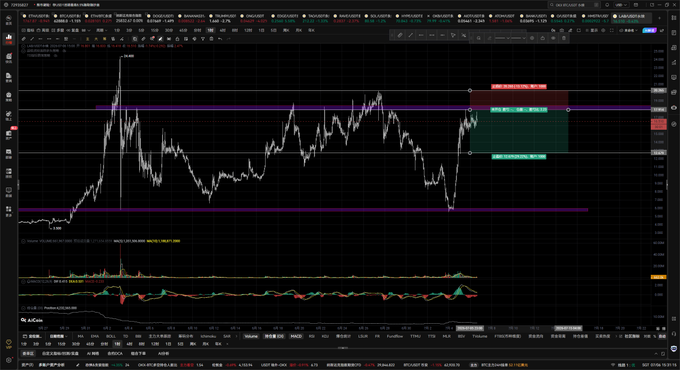The width and height of the screenshot is (680, 370).
Task: Toggle the SAR indicator
Action: (227, 336)
